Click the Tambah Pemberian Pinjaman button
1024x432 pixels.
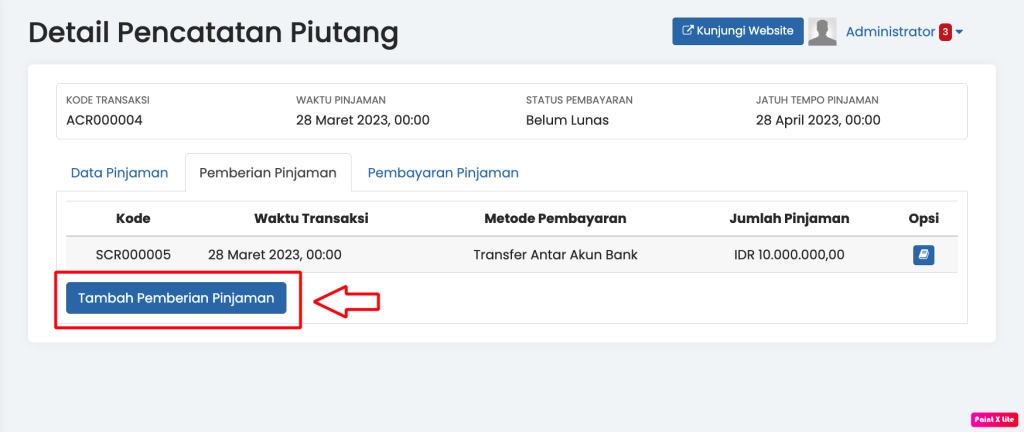click(x=176, y=298)
